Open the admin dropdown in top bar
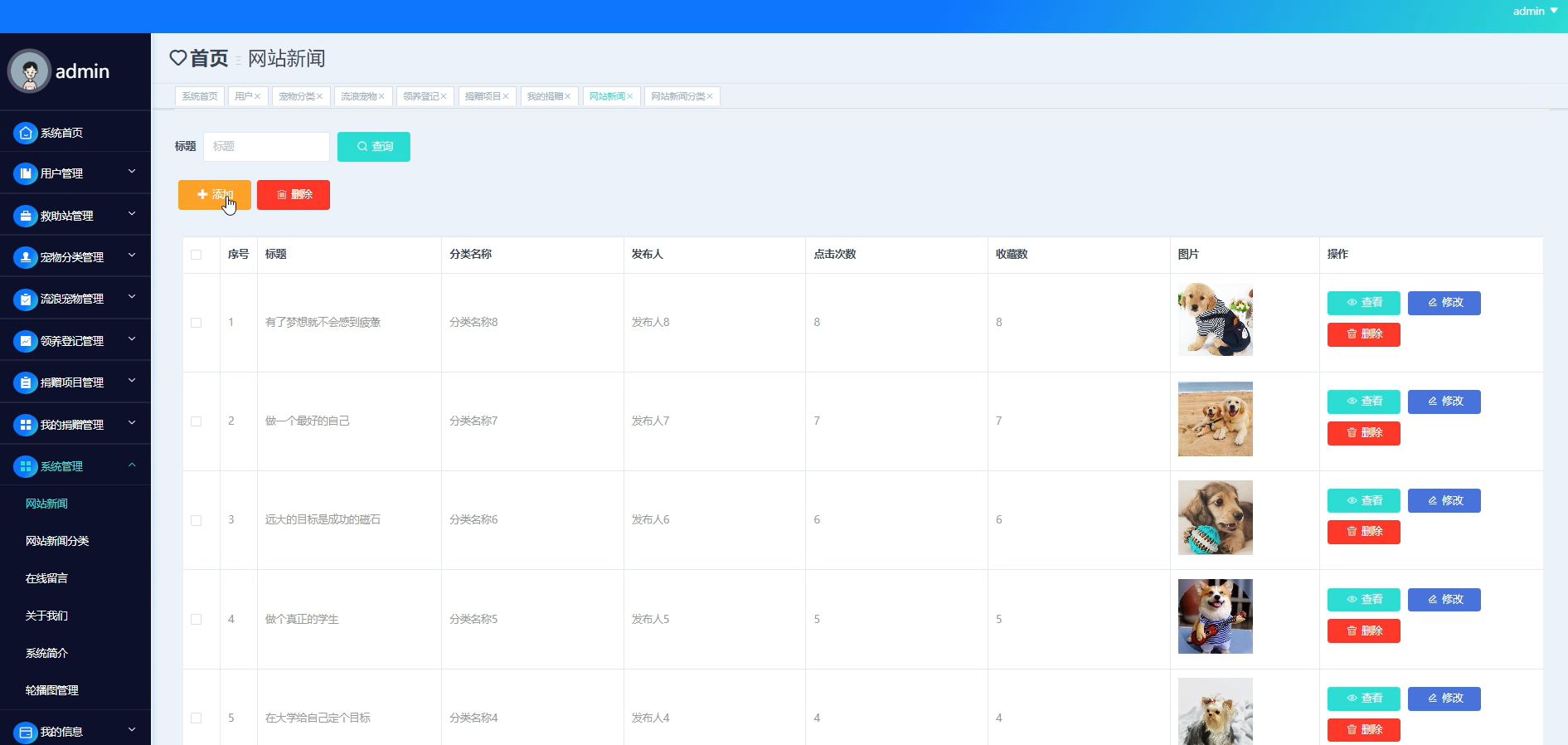1568x745 pixels. click(x=1535, y=11)
